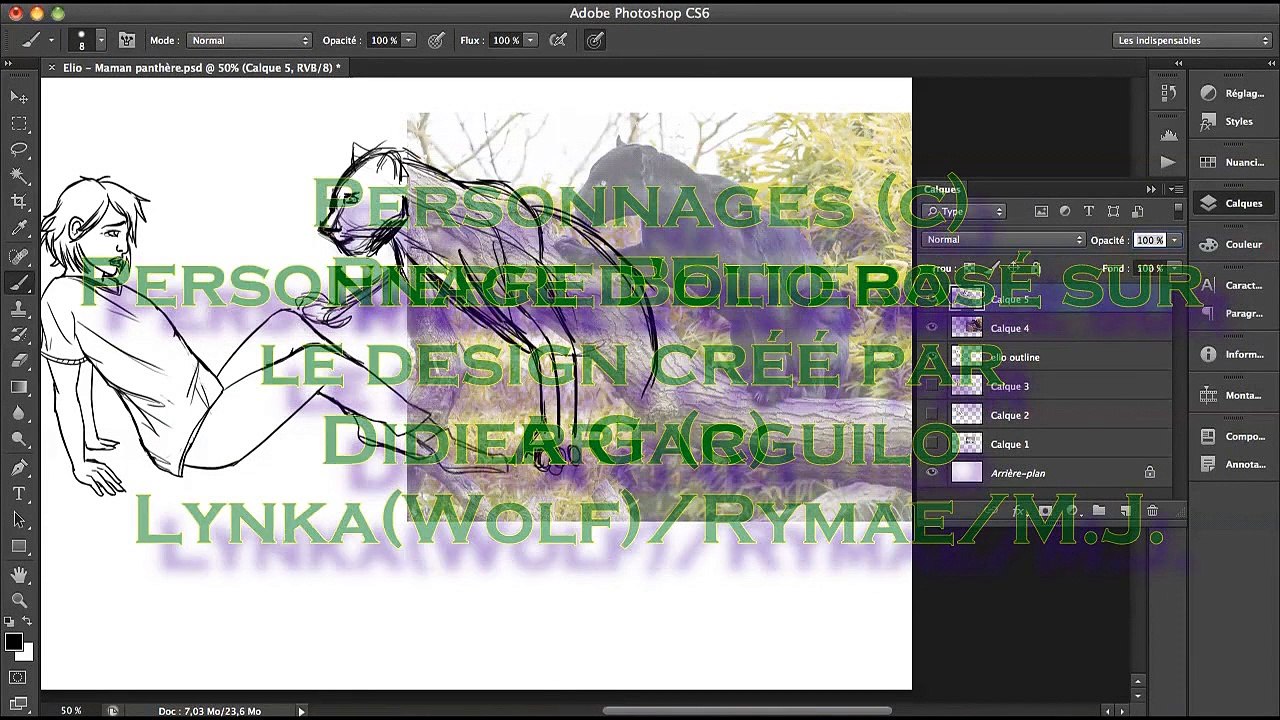
Task: Open the layer blend mode dropdown
Action: pos(1004,240)
